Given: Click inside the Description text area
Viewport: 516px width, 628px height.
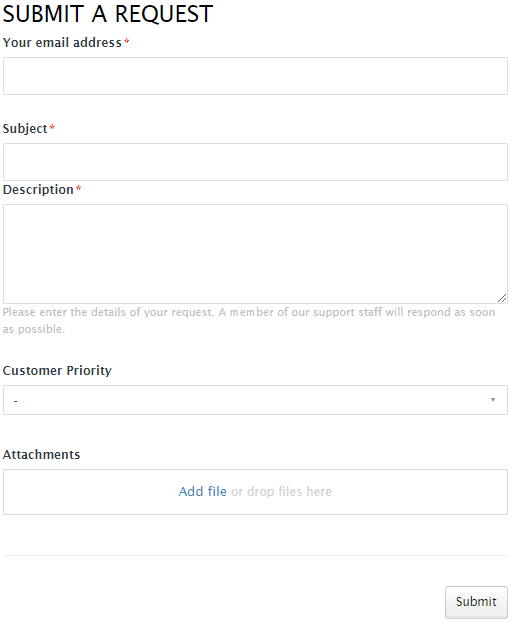Looking at the screenshot, I should [x=255, y=254].
